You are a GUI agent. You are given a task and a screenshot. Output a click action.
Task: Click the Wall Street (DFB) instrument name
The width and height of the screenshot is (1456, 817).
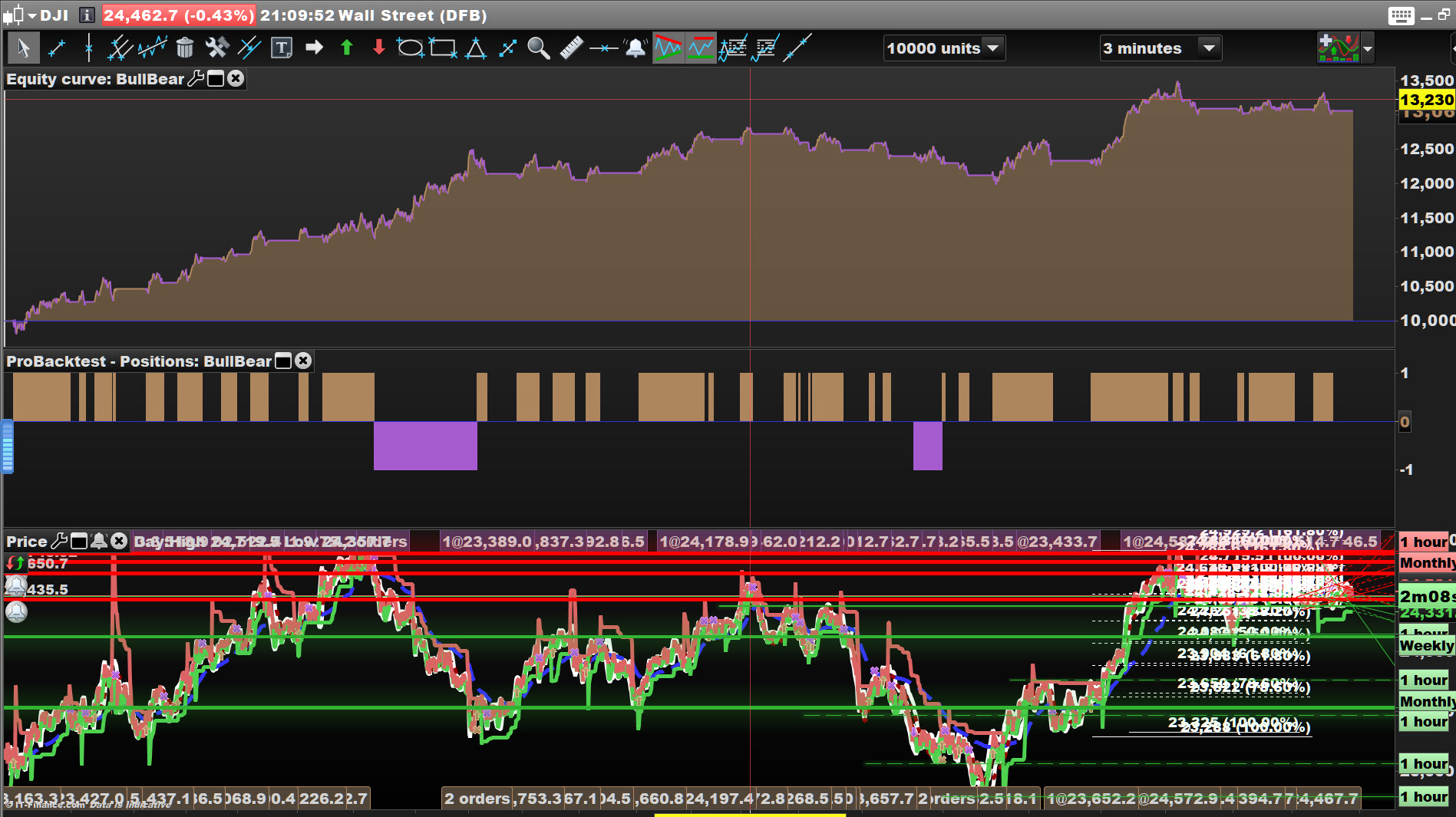pyautogui.click(x=412, y=15)
